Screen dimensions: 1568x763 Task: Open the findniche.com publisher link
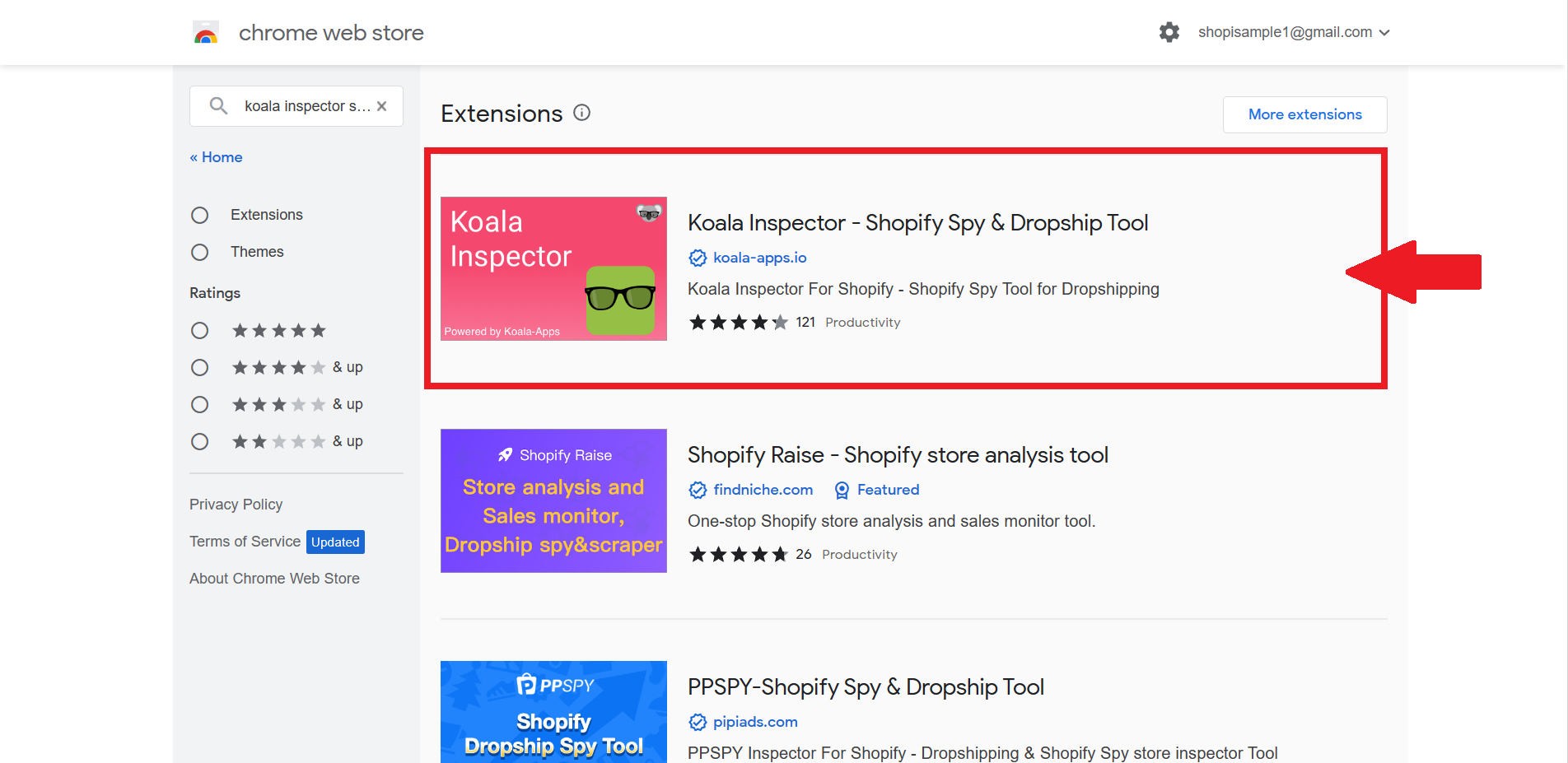(763, 490)
